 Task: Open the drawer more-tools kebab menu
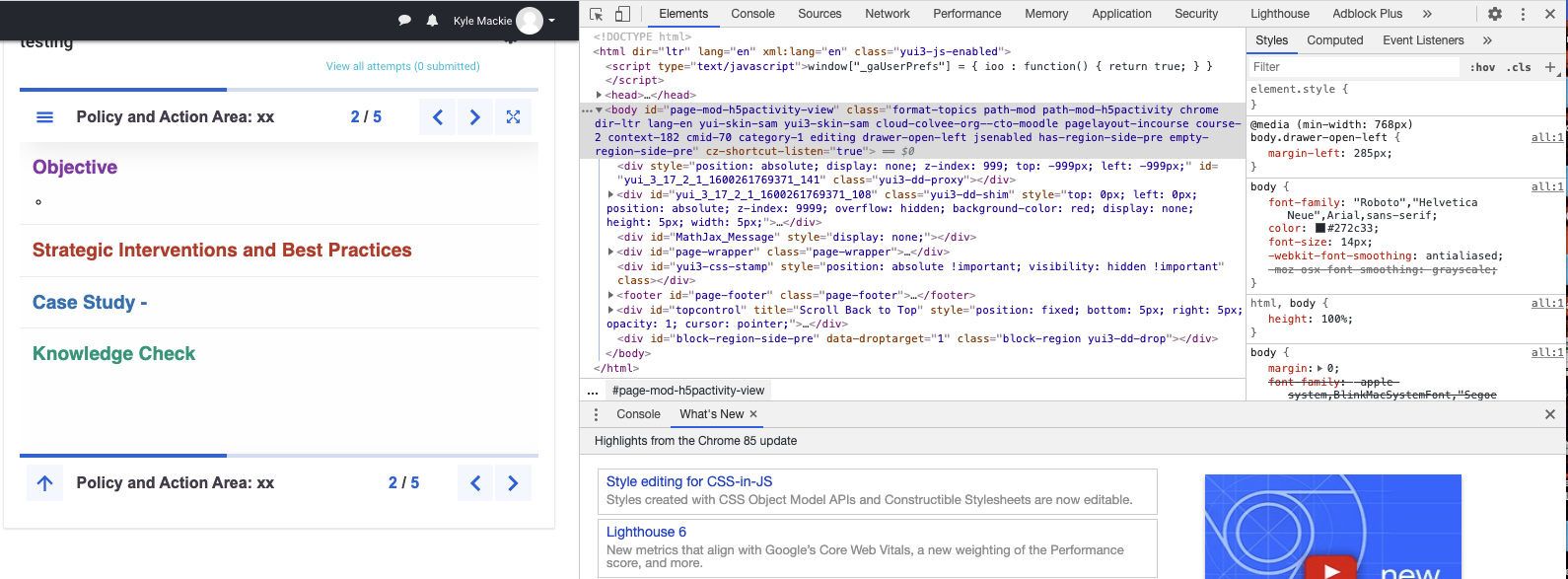[x=596, y=414]
